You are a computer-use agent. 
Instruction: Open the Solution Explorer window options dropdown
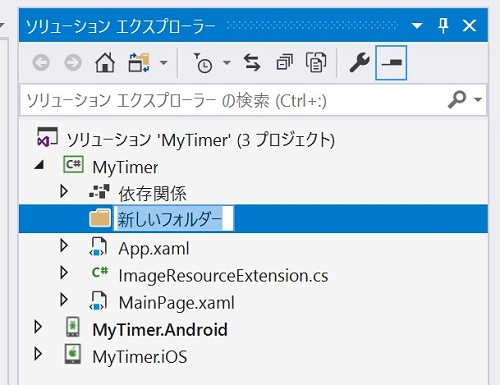[x=417, y=25]
